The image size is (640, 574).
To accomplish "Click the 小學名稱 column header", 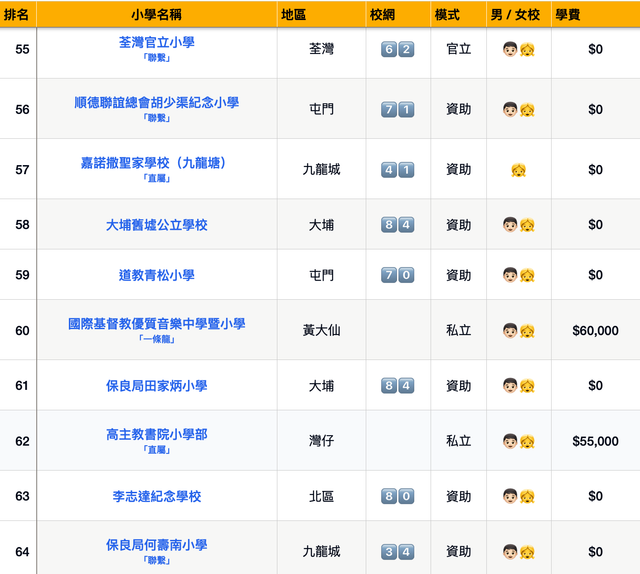I will (x=156, y=15).
